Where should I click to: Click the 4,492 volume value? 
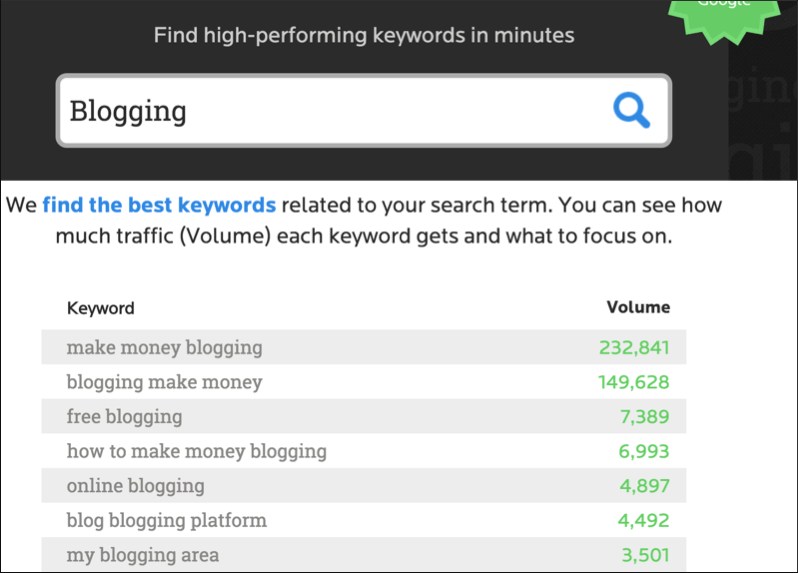[x=644, y=521]
